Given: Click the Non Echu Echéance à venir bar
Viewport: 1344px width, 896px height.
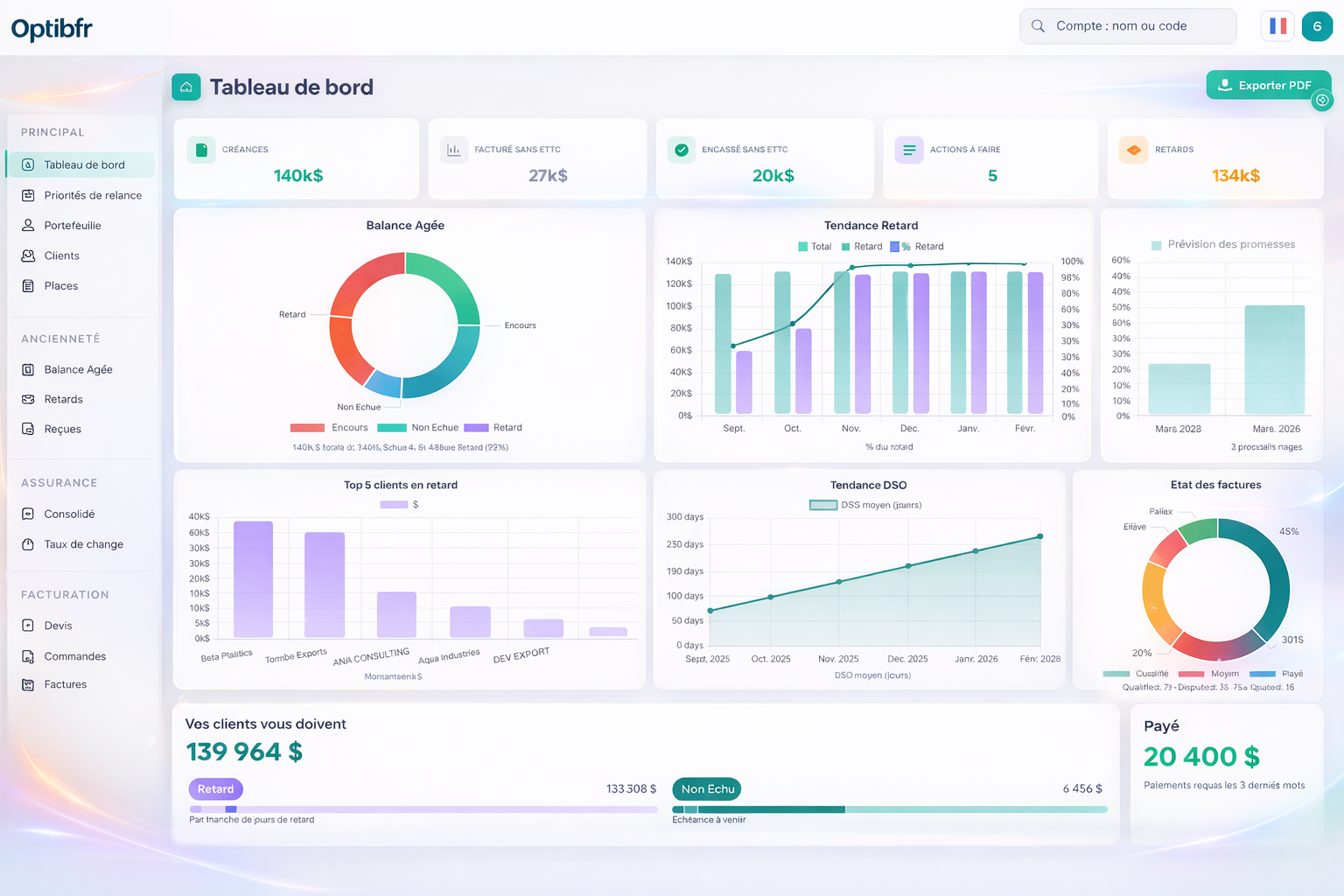Looking at the screenshot, I should (x=890, y=809).
